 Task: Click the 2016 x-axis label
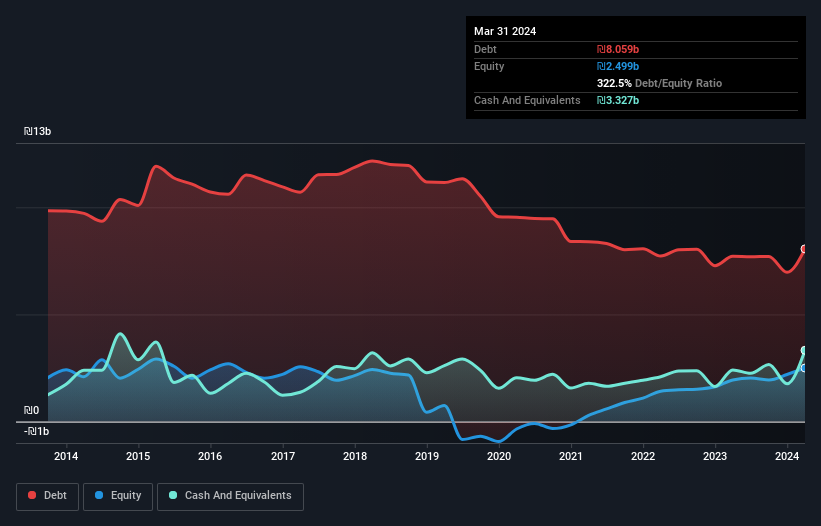tap(210, 456)
